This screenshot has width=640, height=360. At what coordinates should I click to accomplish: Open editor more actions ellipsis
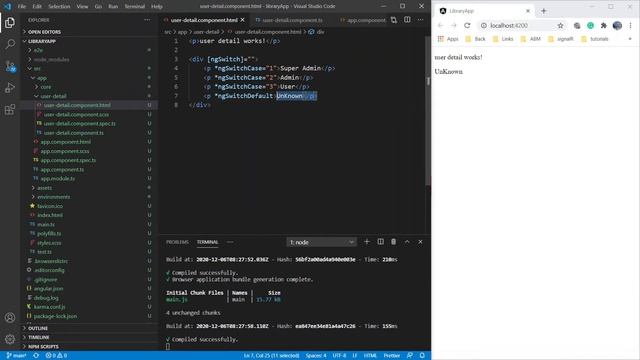[x=420, y=20]
